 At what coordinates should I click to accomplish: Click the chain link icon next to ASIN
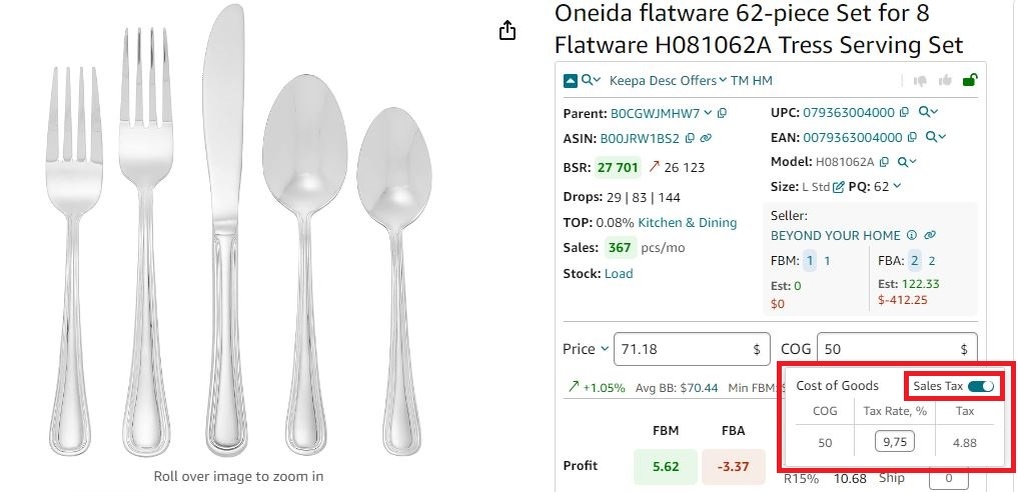coord(706,138)
